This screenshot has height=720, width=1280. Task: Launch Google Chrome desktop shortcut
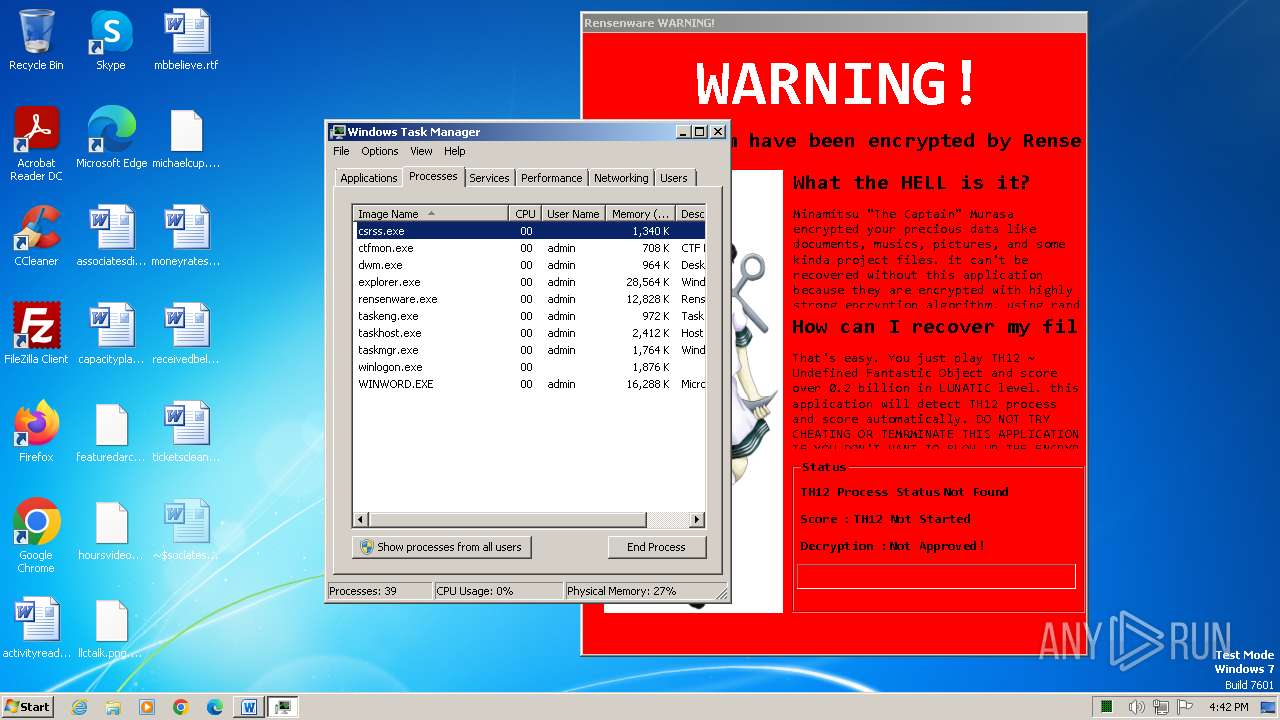tap(36, 536)
